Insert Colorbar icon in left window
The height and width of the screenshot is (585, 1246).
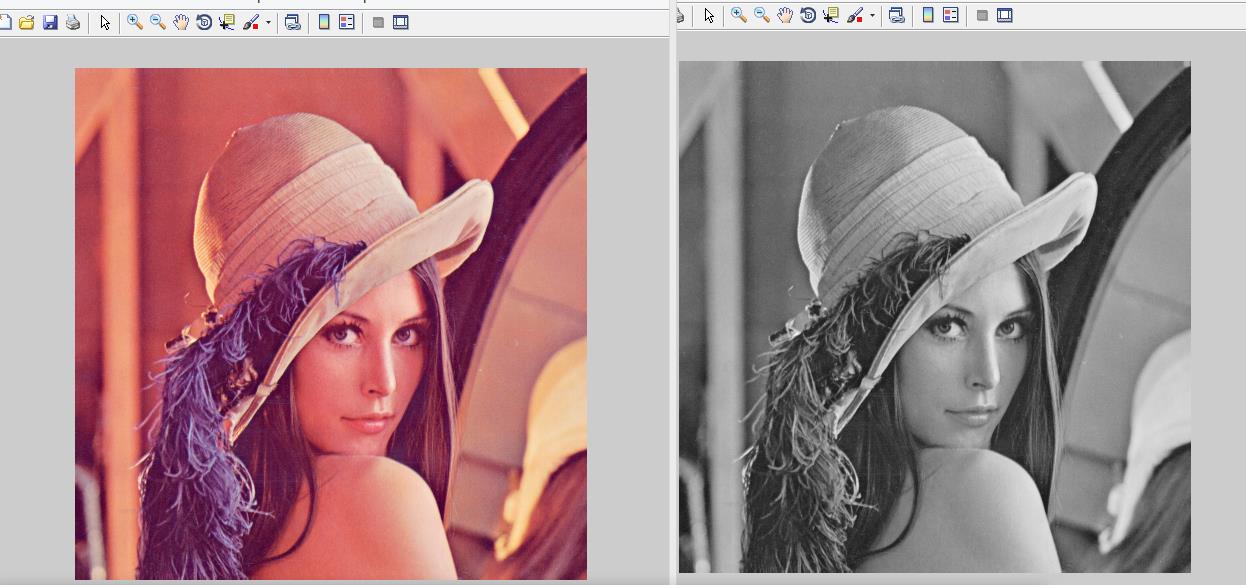[x=324, y=22]
